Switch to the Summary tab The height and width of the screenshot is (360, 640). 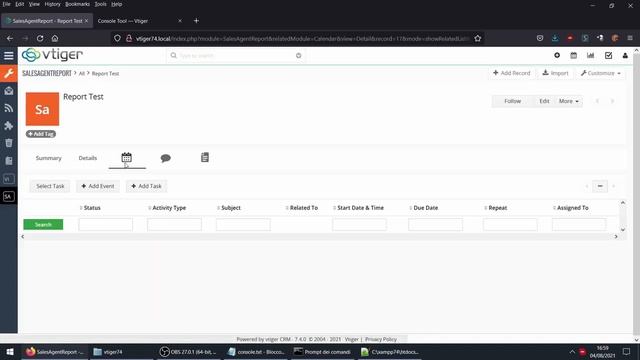click(x=49, y=158)
